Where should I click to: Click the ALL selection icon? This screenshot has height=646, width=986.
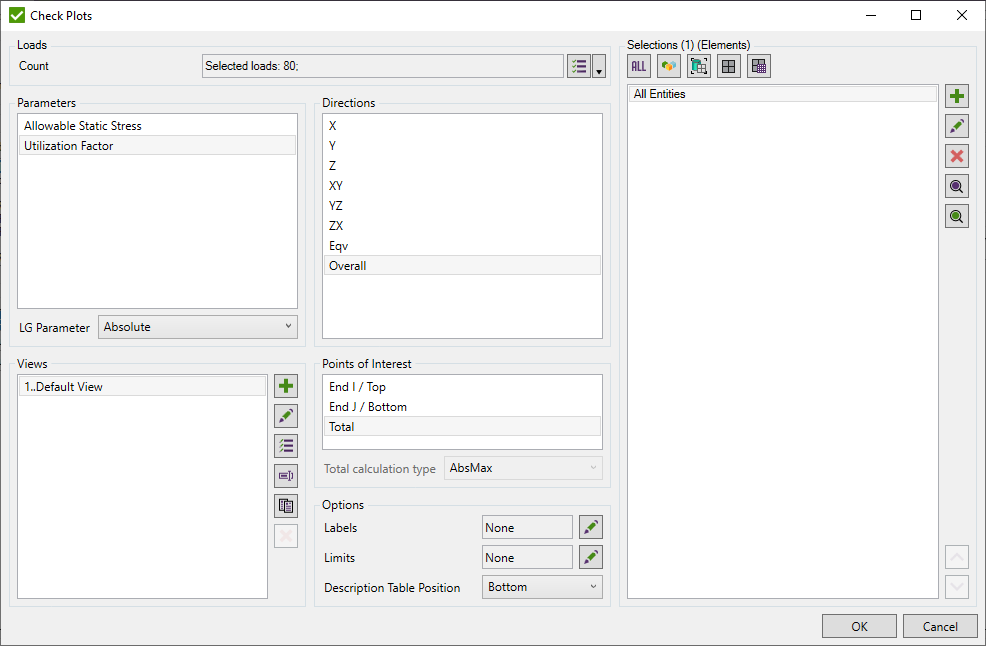coord(639,66)
